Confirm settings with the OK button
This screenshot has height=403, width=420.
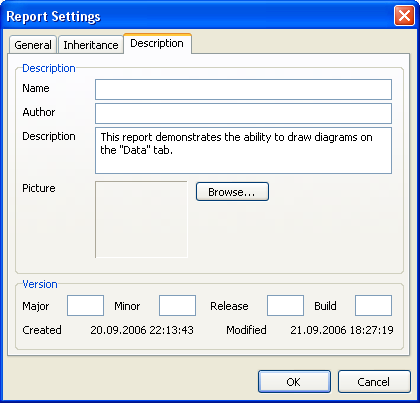pos(294,382)
